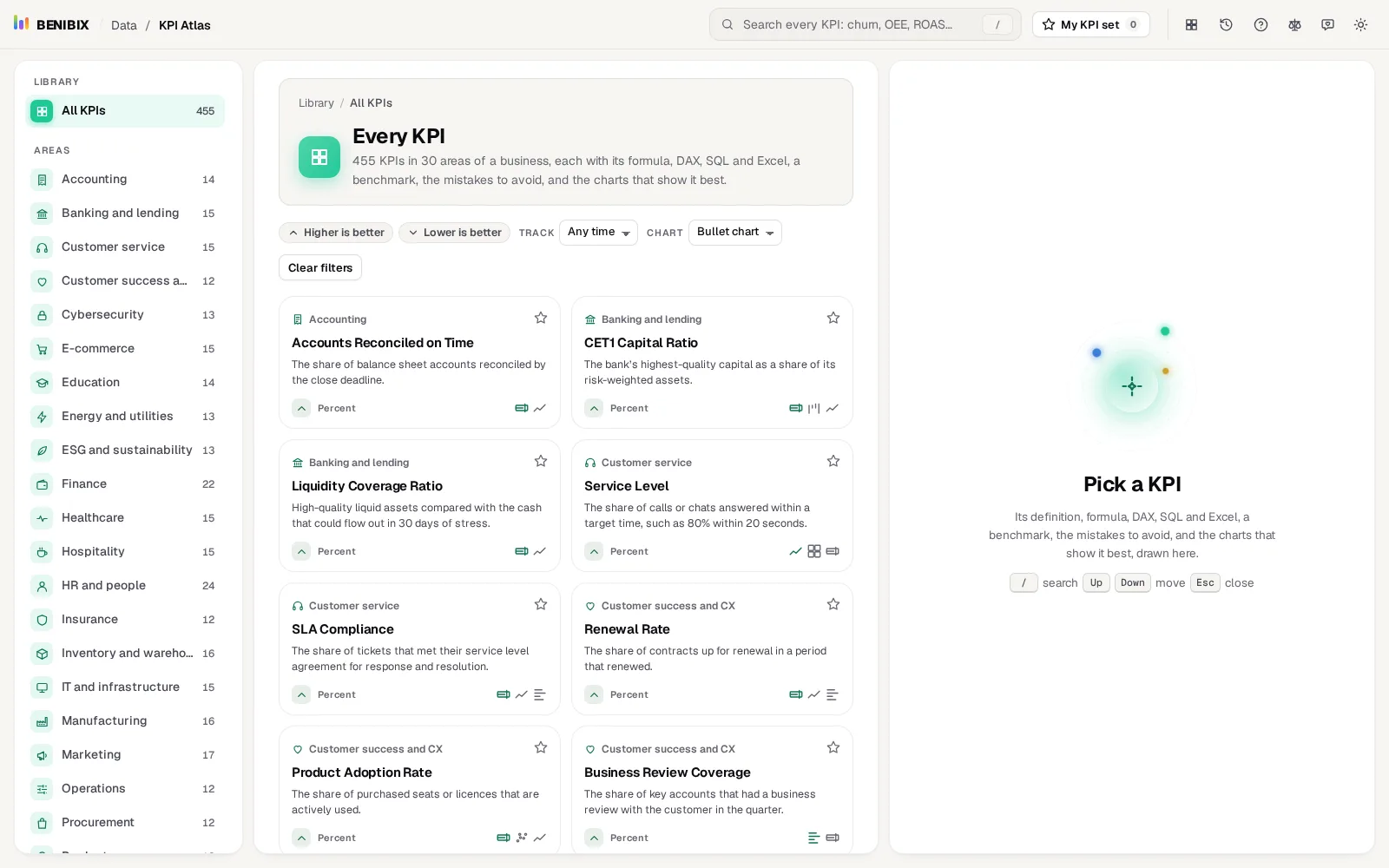The width and height of the screenshot is (1389, 868).
Task: Open My KPI set button
Action: point(1091,25)
